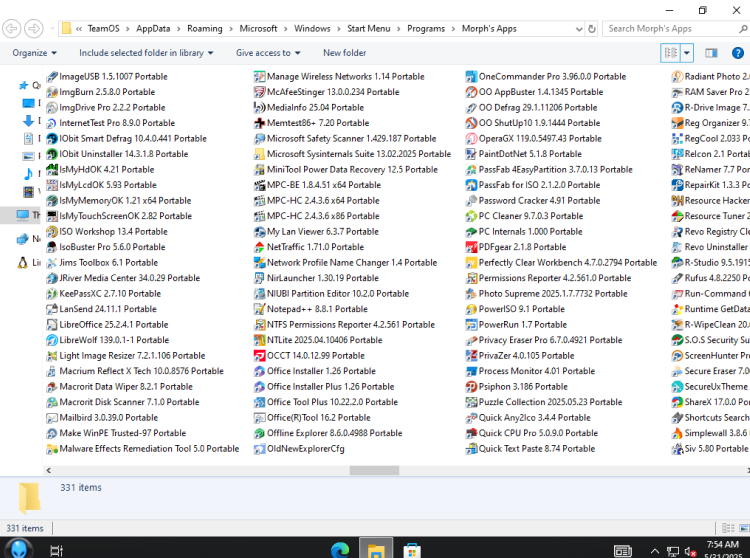Click the MPC-BE 1.8.4.51 x64 icon

(x=259, y=185)
